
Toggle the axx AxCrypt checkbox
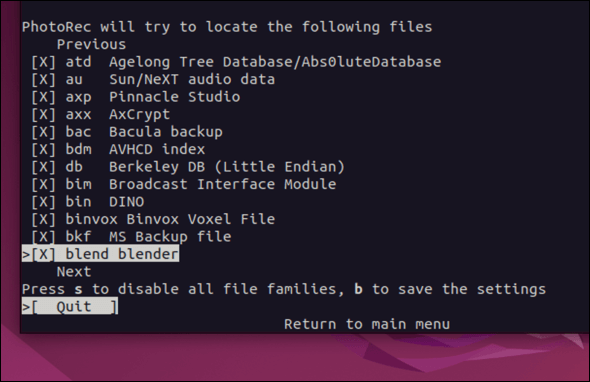(x=43, y=114)
